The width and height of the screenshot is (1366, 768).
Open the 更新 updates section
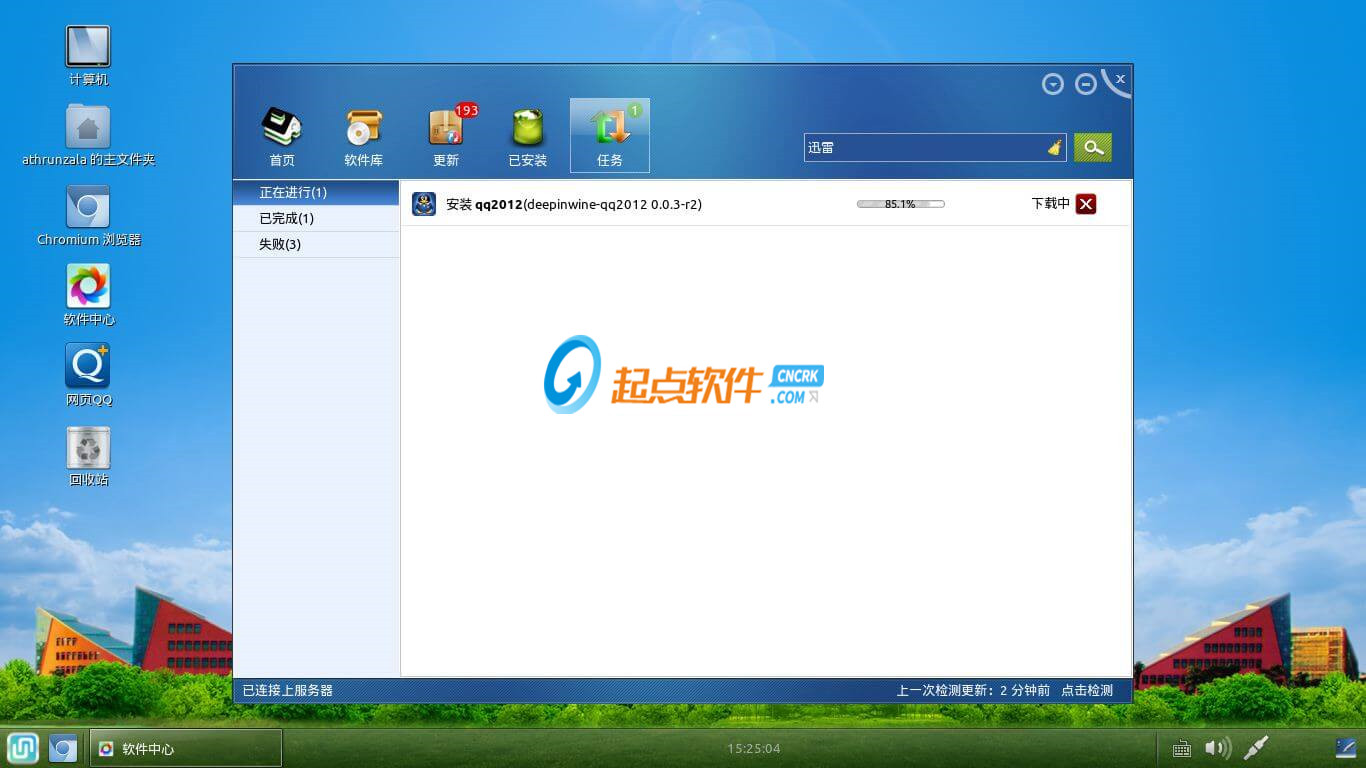click(x=446, y=137)
